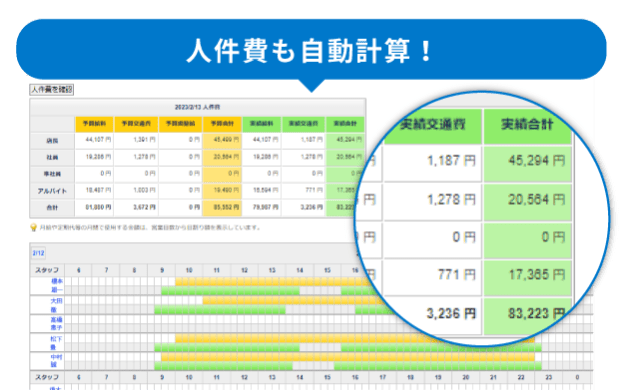Click hour 10 in the upper timeline header
Screen dimensions: 630x390
[x=189, y=270]
